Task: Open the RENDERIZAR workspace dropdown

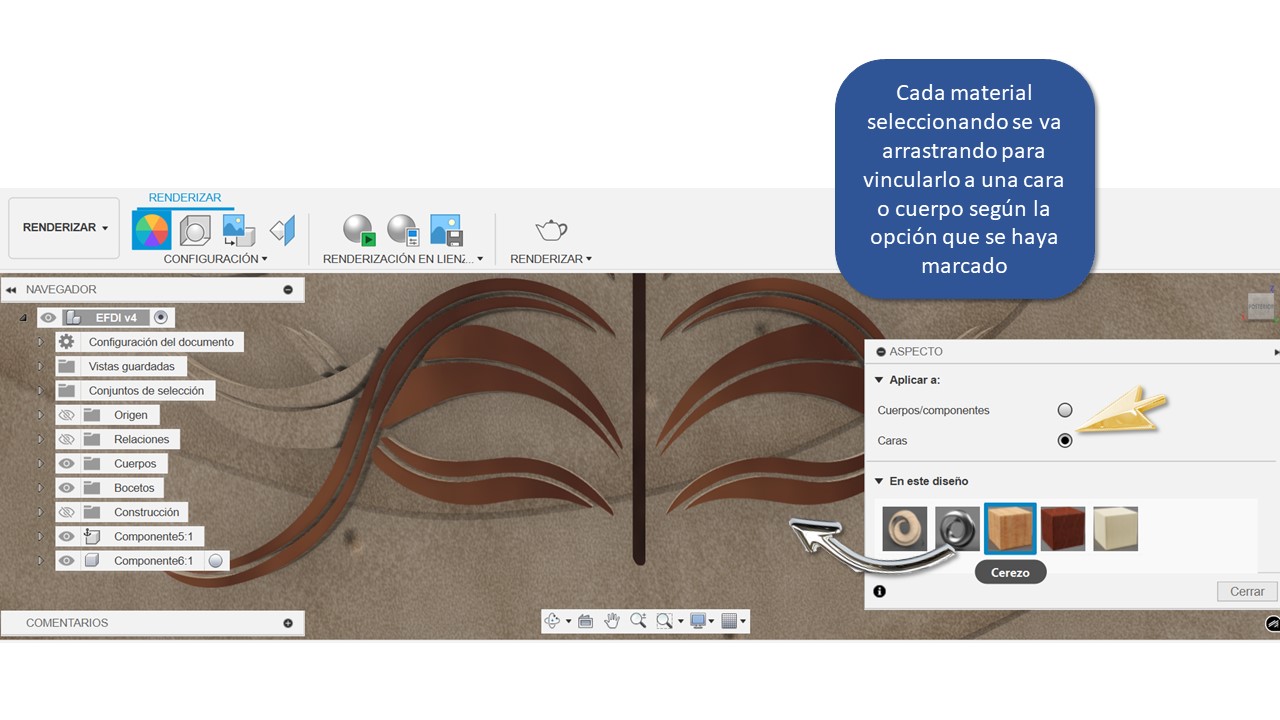Action: click(x=65, y=228)
